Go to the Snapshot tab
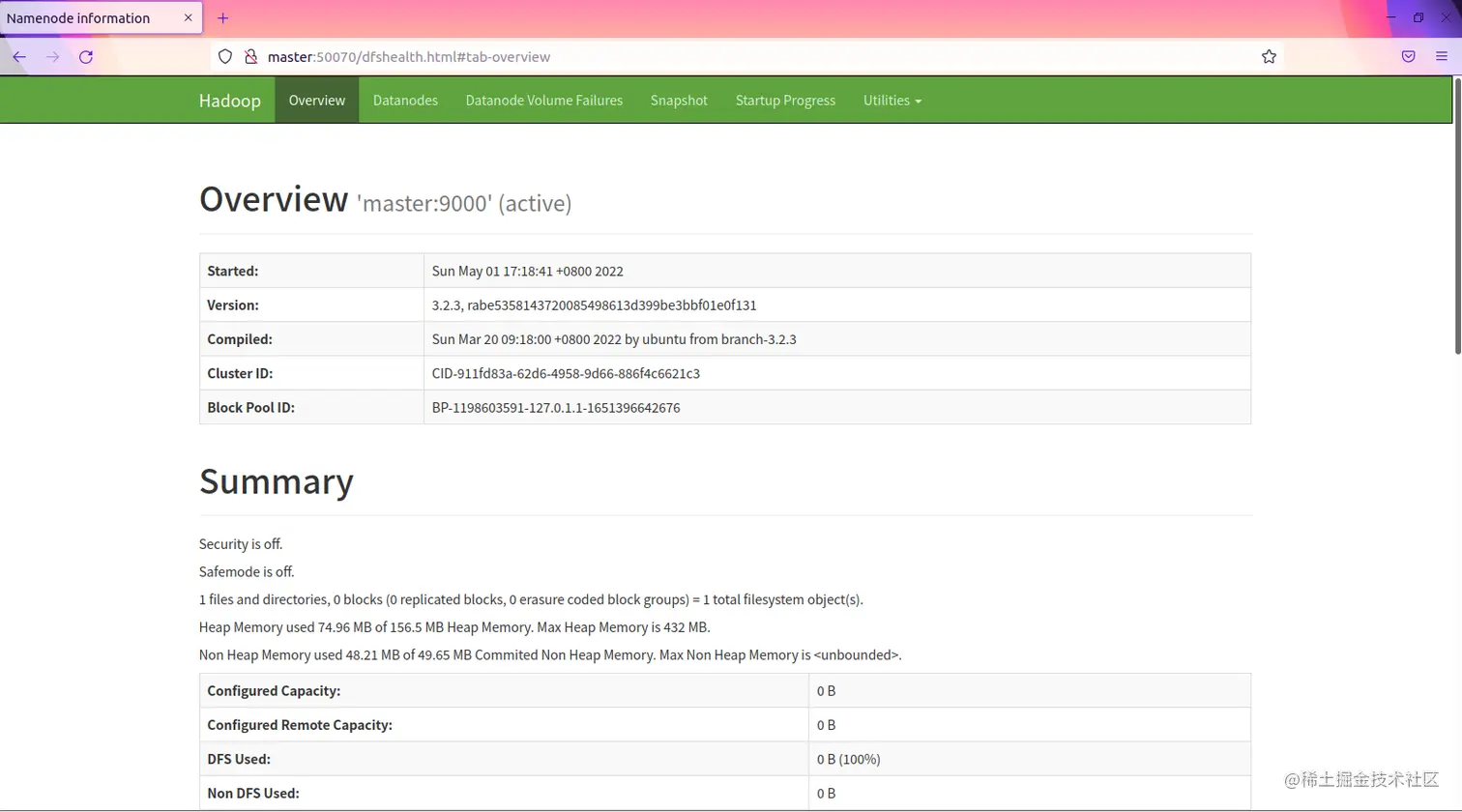1462x812 pixels. 679,101
